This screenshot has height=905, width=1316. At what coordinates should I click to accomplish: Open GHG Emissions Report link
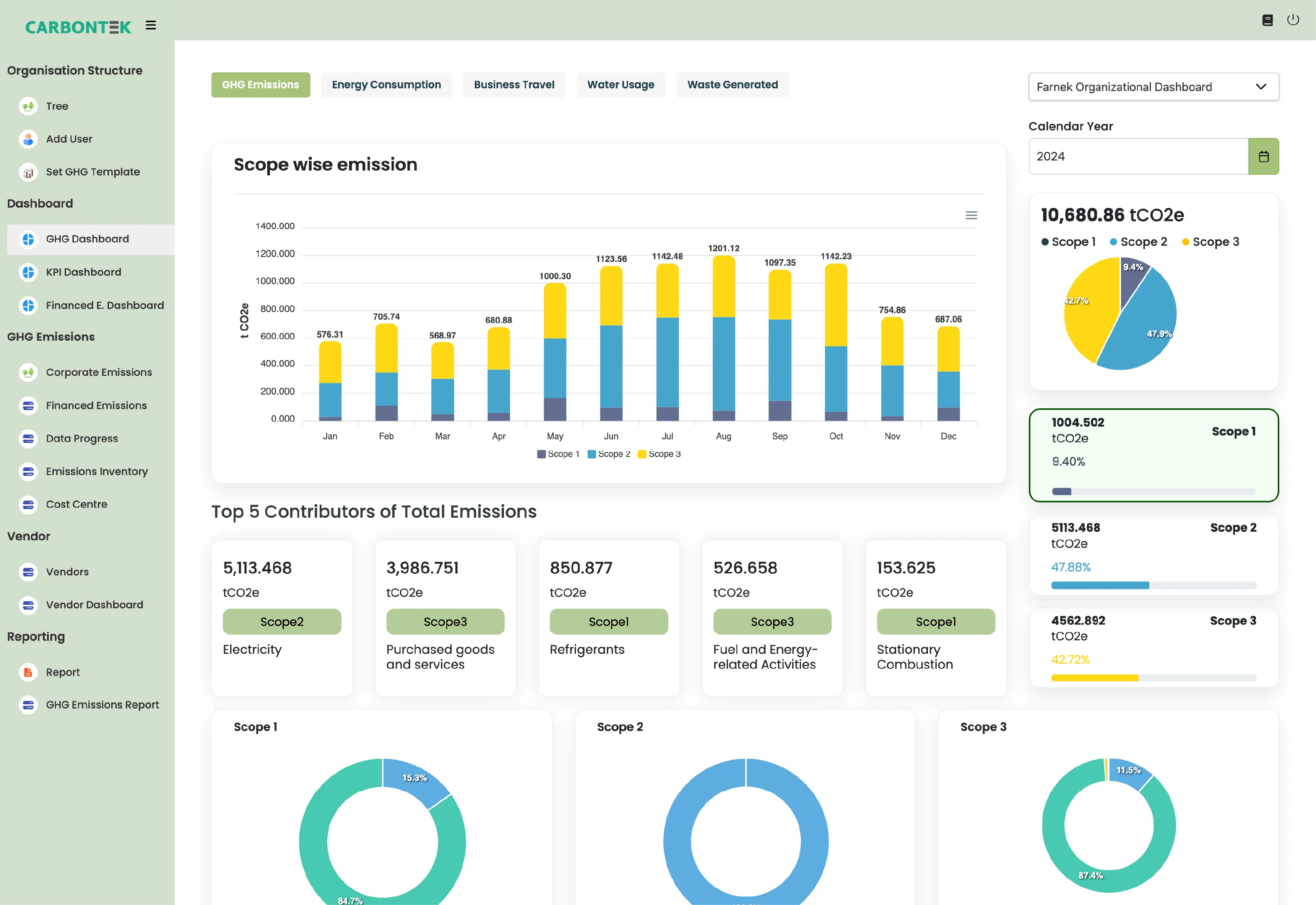102,705
